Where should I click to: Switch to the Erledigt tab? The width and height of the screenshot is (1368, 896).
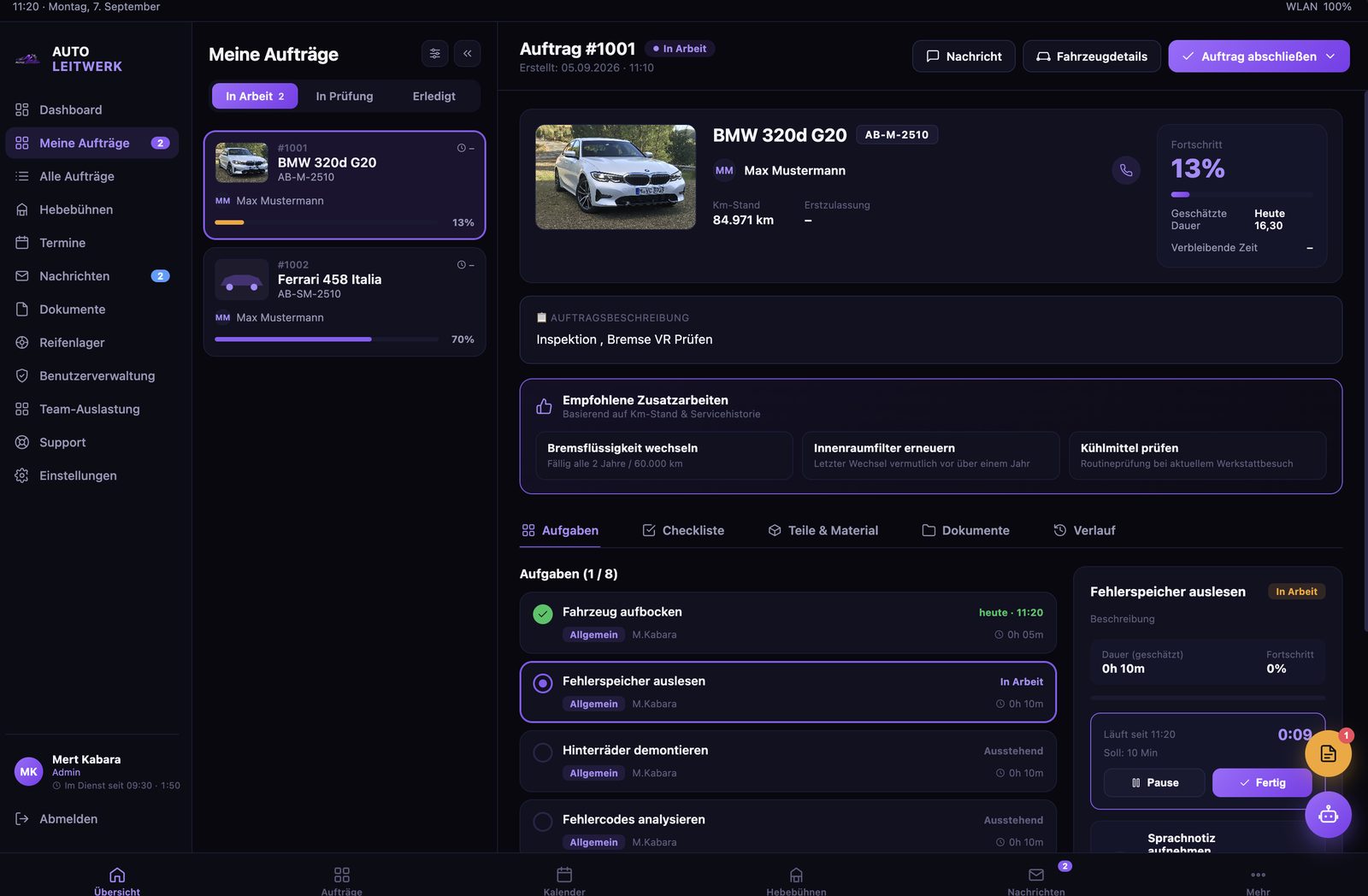(x=434, y=97)
